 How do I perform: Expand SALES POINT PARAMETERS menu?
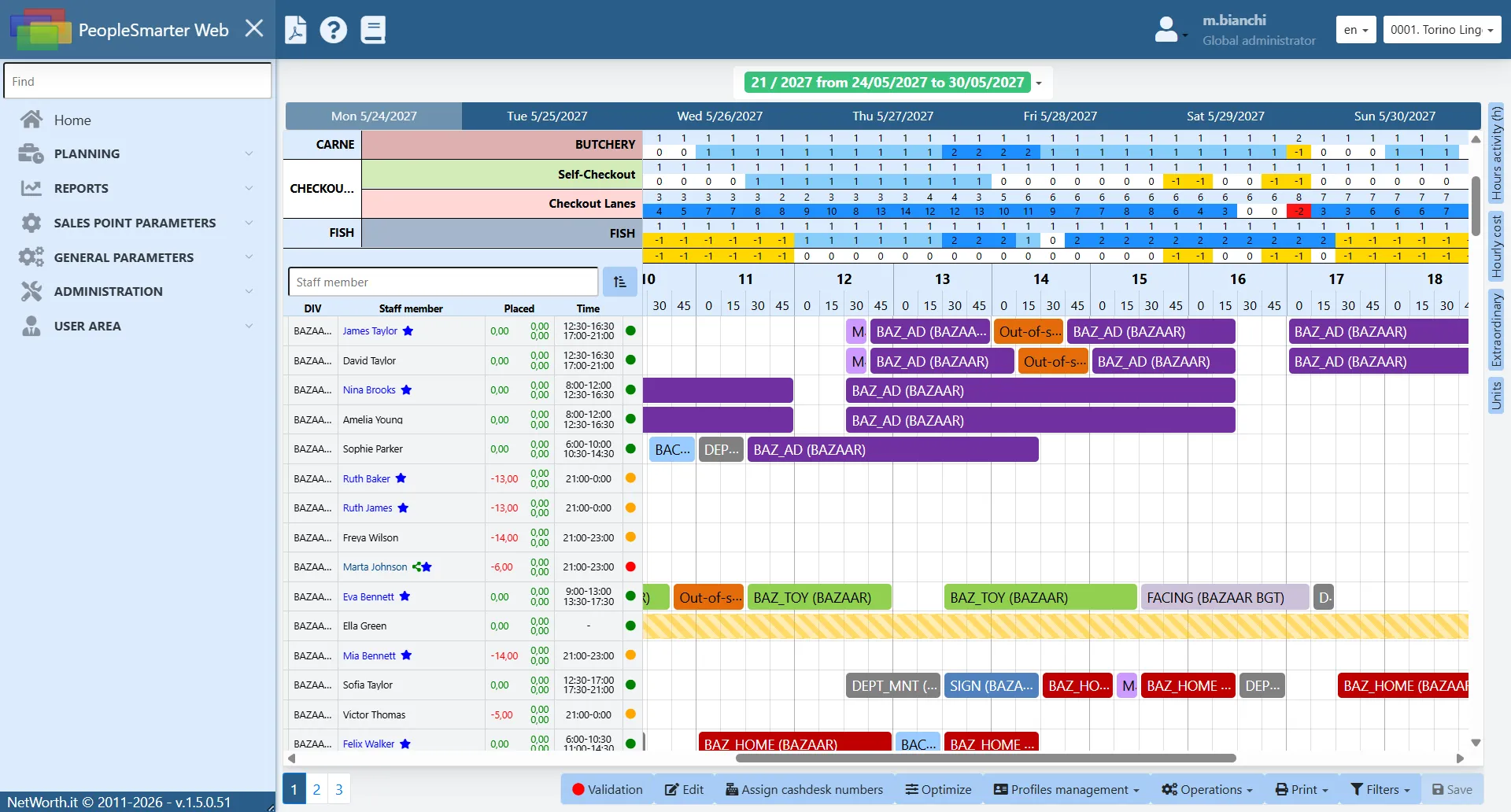click(x=138, y=223)
